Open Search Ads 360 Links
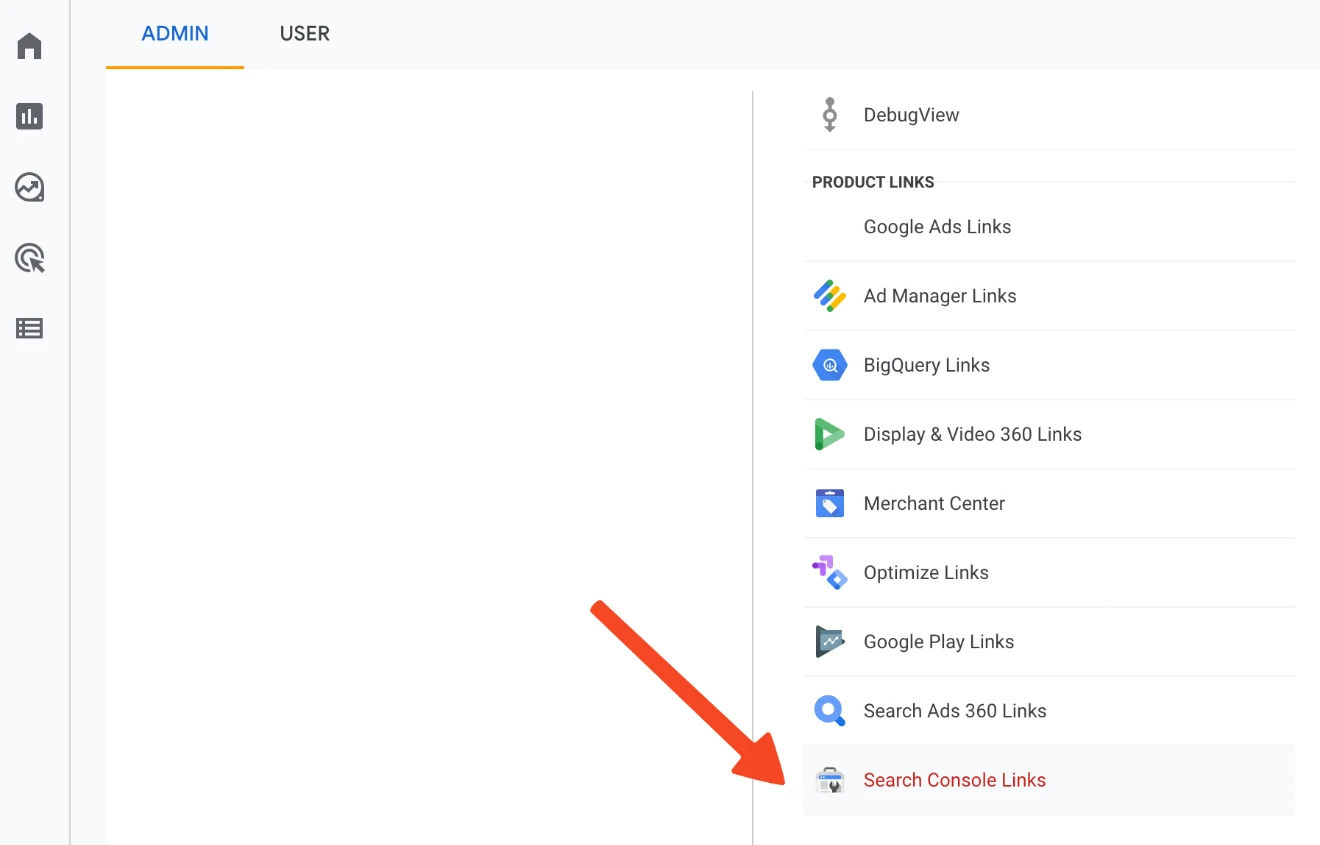Viewport: 1320px width, 845px height. (1049, 711)
